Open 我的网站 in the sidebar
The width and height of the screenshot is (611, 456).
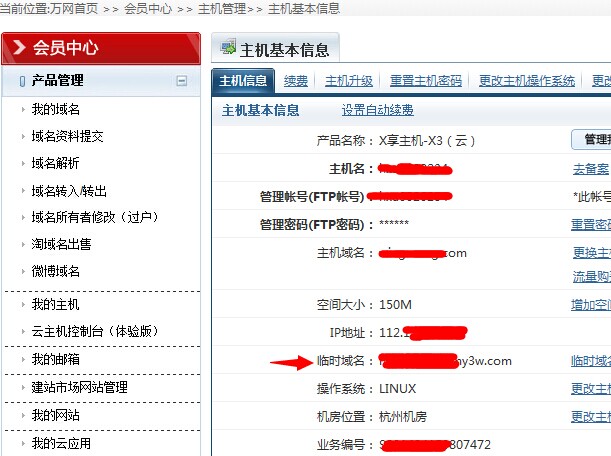pos(56,415)
